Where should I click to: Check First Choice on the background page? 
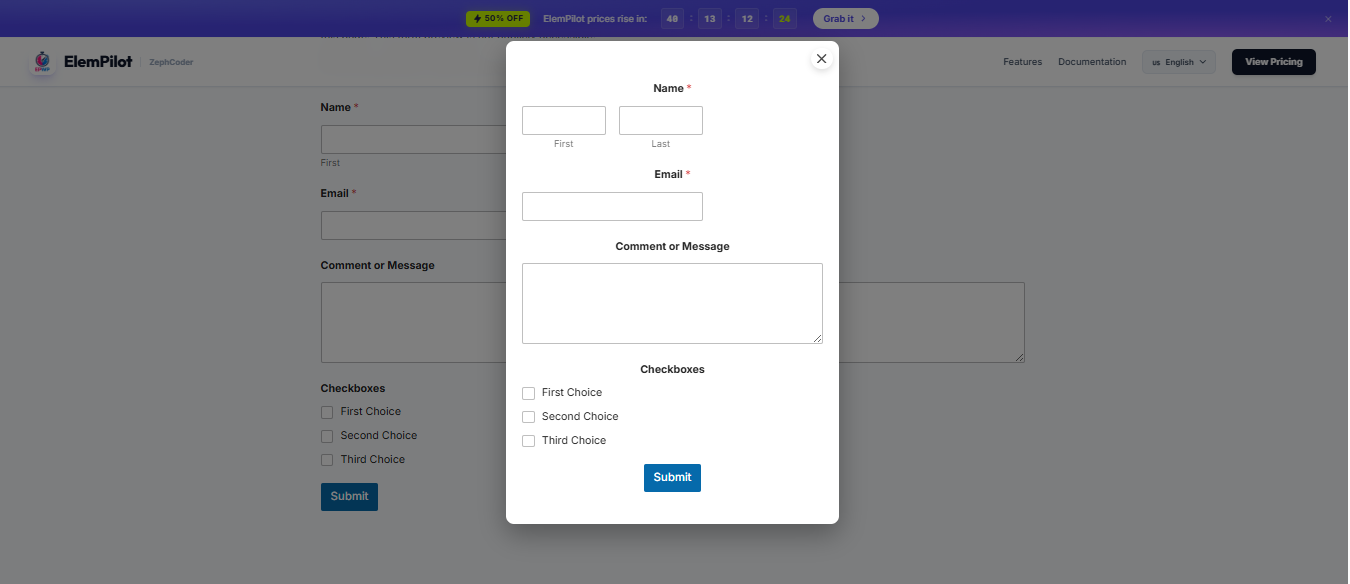(x=327, y=412)
